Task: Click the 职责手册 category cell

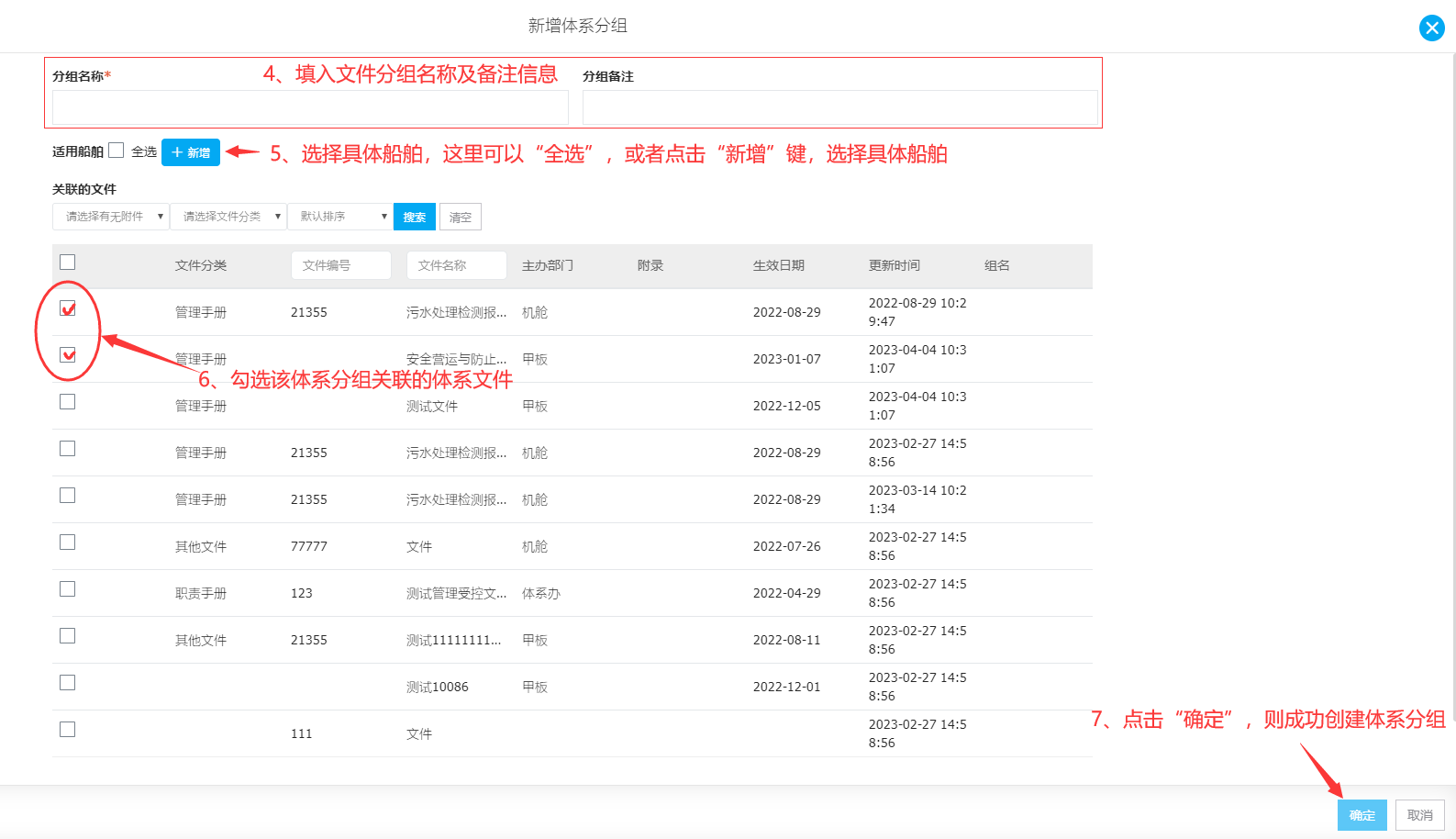Action: pos(201,593)
